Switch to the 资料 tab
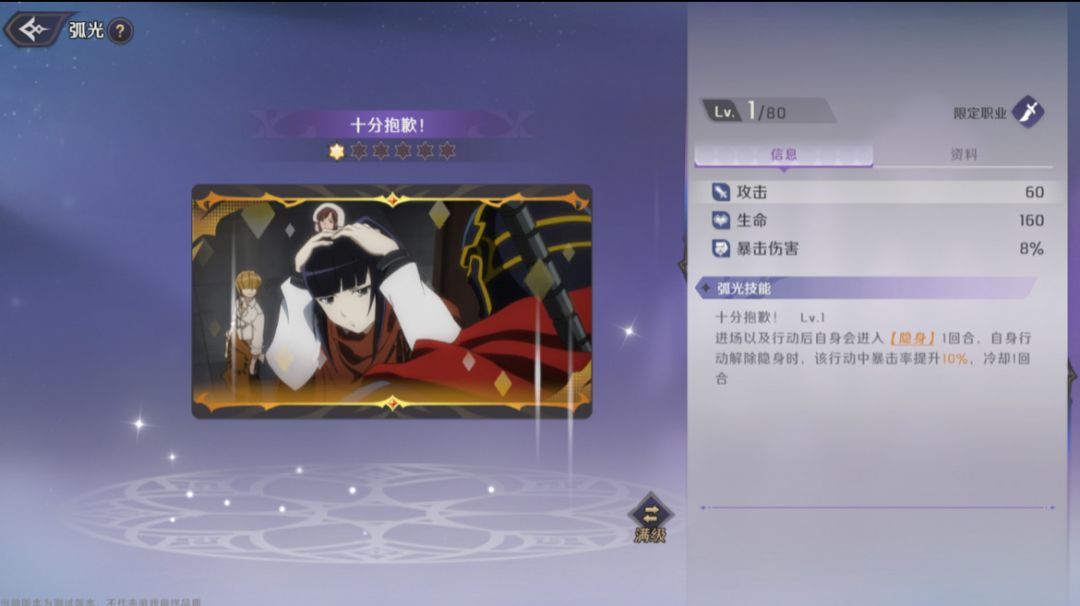The image size is (1080, 606). click(963, 154)
